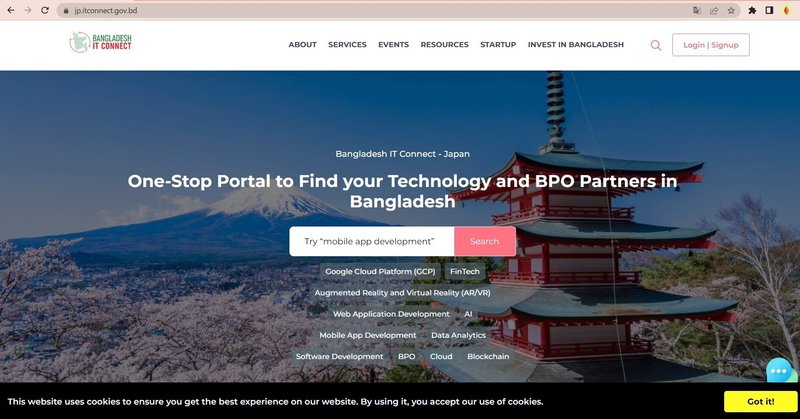800x419 pixels.
Task: Reload the page with refresh icon
Action: pyautogui.click(x=45, y=10)
